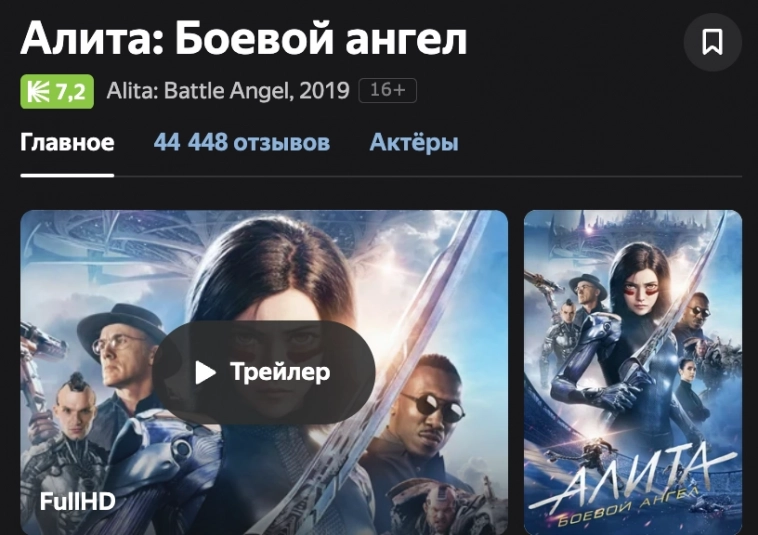Viewport: 758px width, 535px height.
Task: Click the Kinopoisk logo in rating badge
Action: click(x=38, y=91)
